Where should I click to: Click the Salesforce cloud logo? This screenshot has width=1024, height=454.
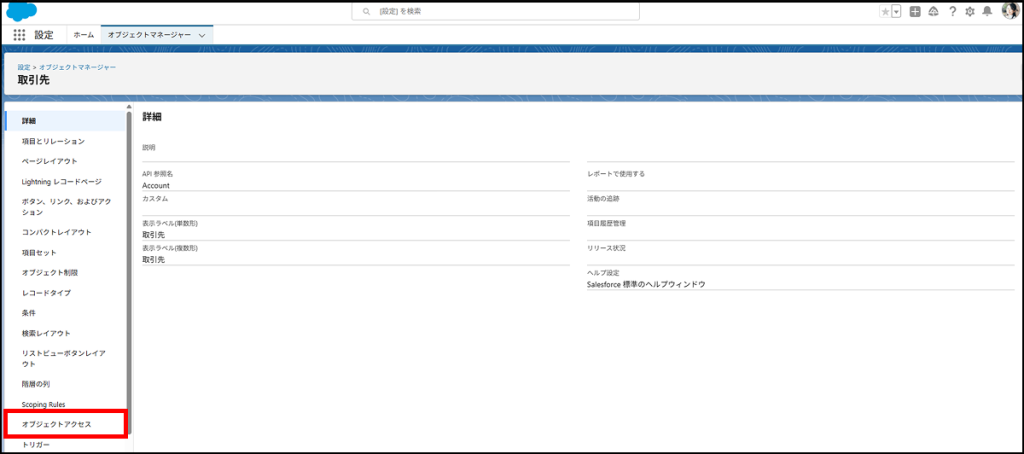[22, 11]
